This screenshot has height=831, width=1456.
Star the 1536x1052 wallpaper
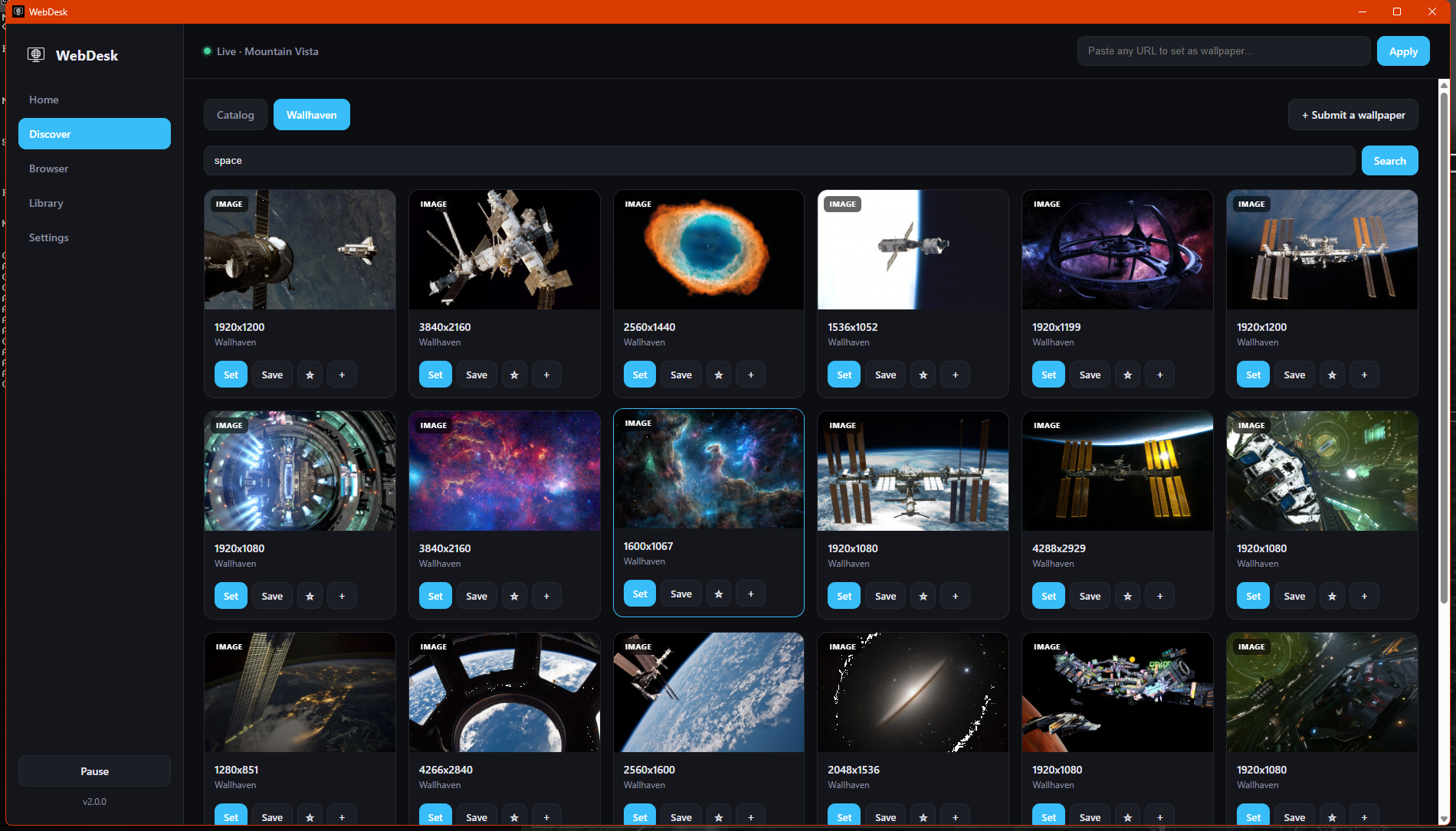(x=923, y=375)
